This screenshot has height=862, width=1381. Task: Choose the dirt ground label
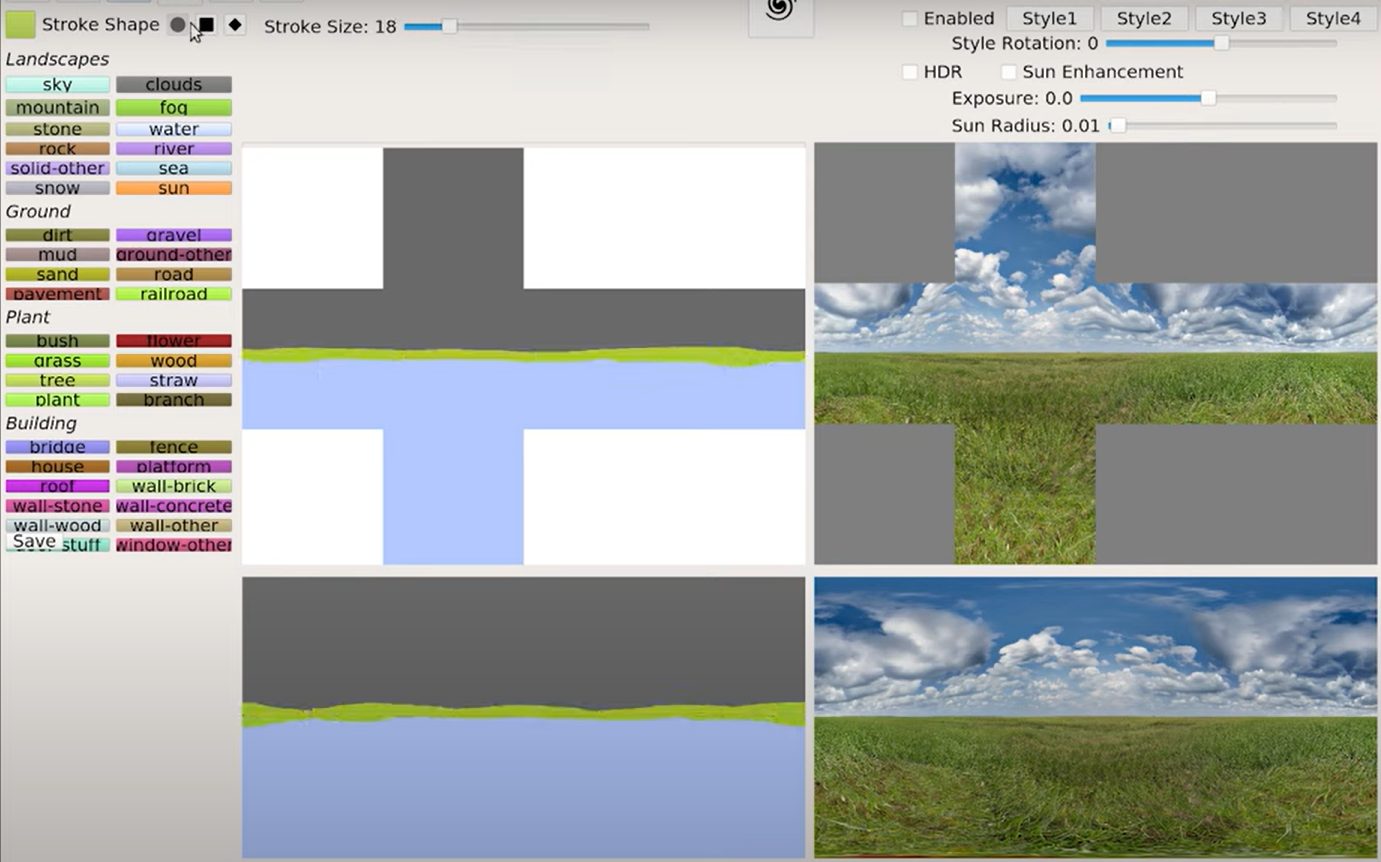click(58, 236)
